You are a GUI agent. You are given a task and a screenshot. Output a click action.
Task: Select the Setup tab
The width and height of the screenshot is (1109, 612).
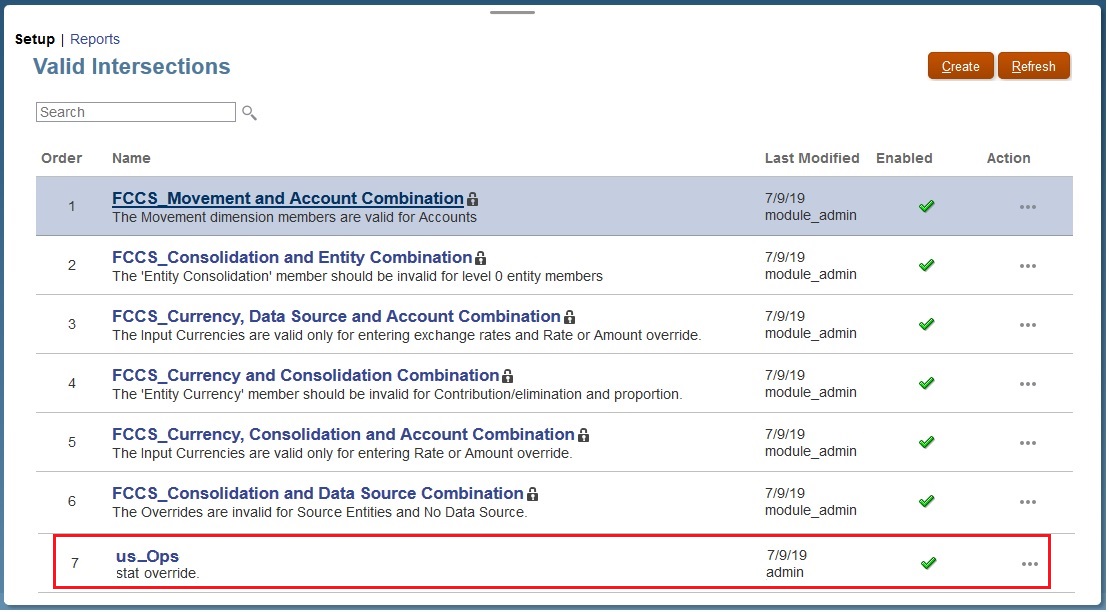35,40
